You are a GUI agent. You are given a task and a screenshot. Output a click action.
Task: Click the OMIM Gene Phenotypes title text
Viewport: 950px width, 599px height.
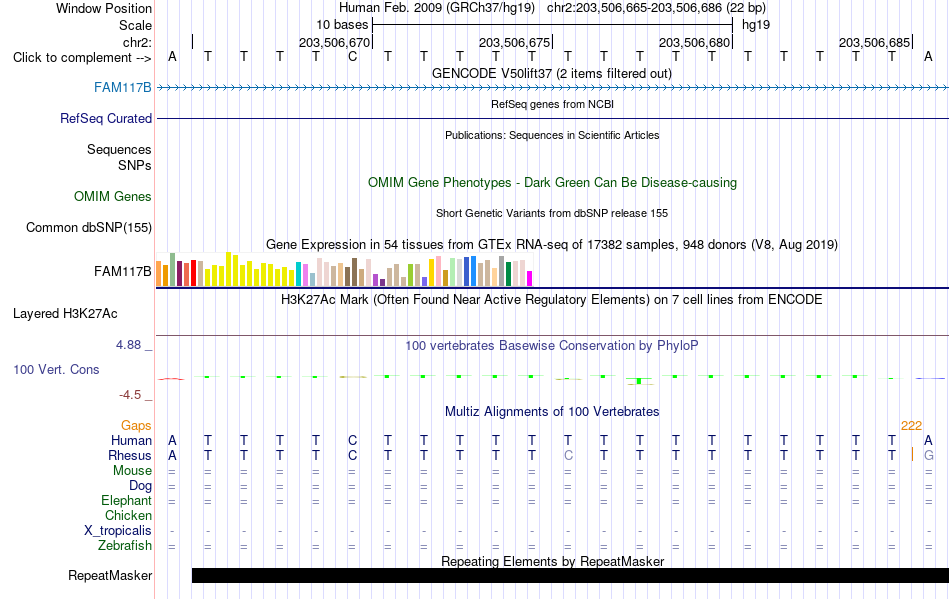(x=552, y=183)
